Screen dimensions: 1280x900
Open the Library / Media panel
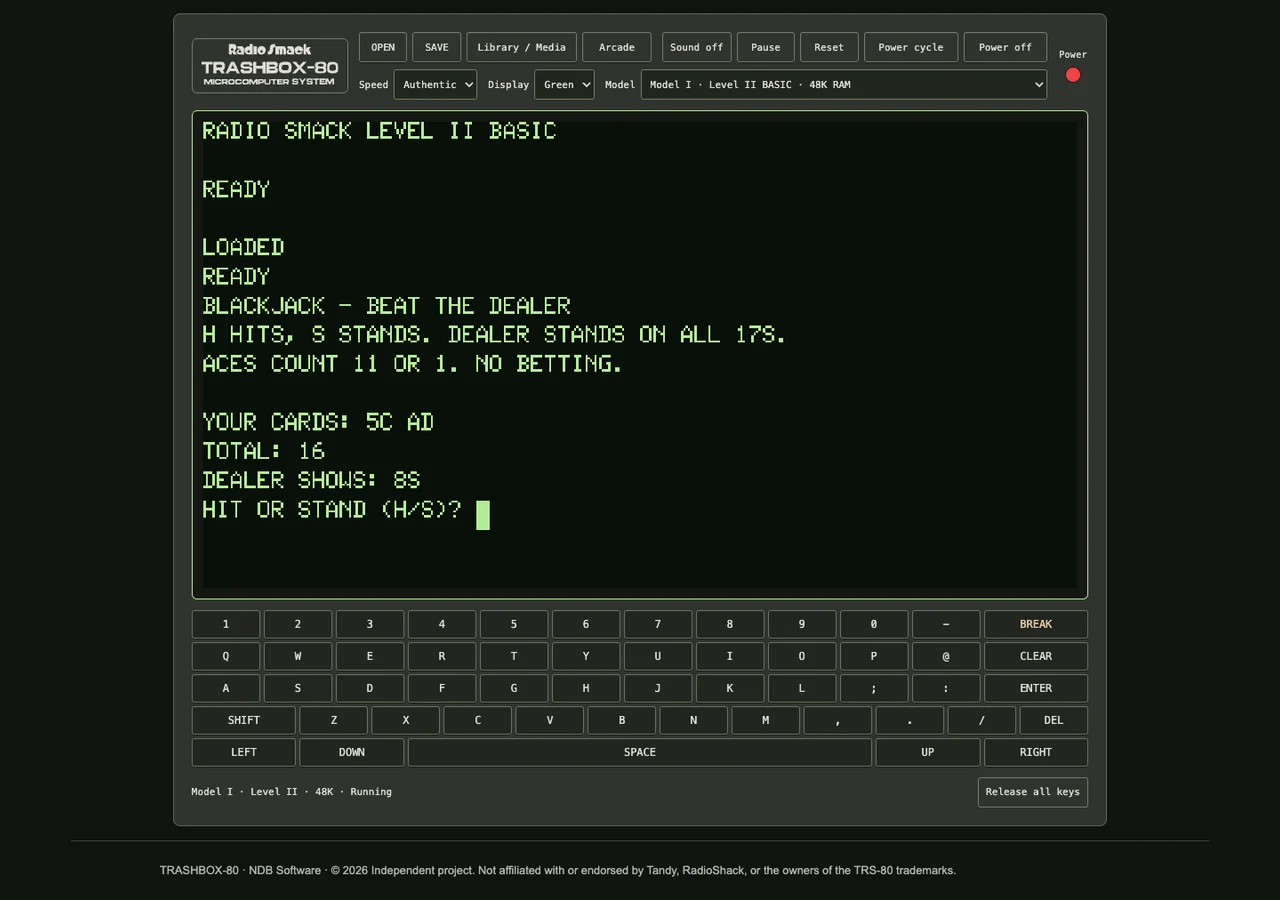(x=521, y=47)
